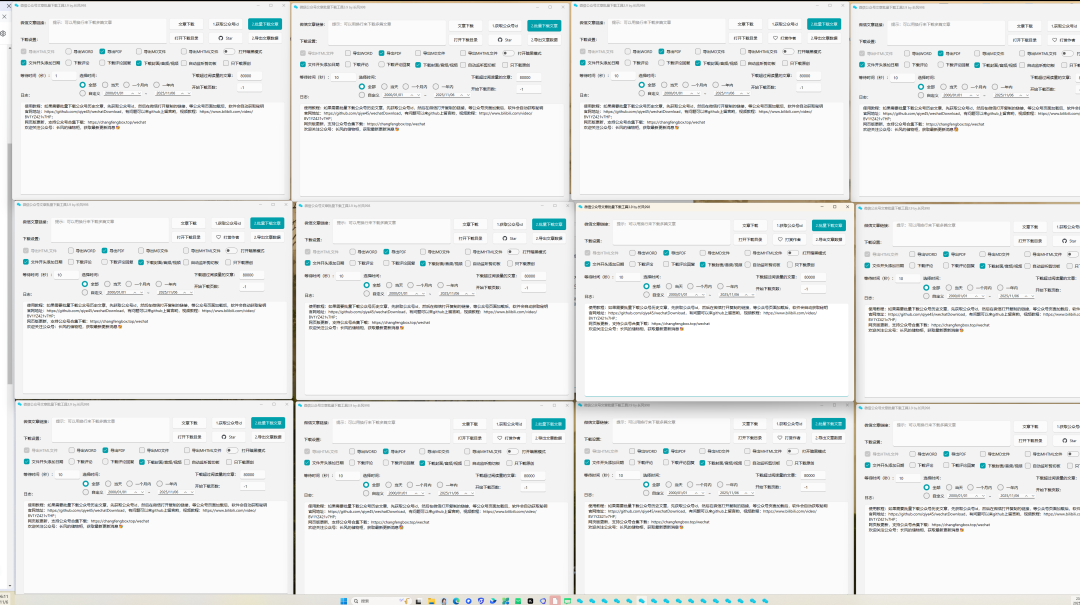Uncheck 文件开头添加日期 in the middle-row second window
The height and width of the screenshot is (605, 1080).
308,263
